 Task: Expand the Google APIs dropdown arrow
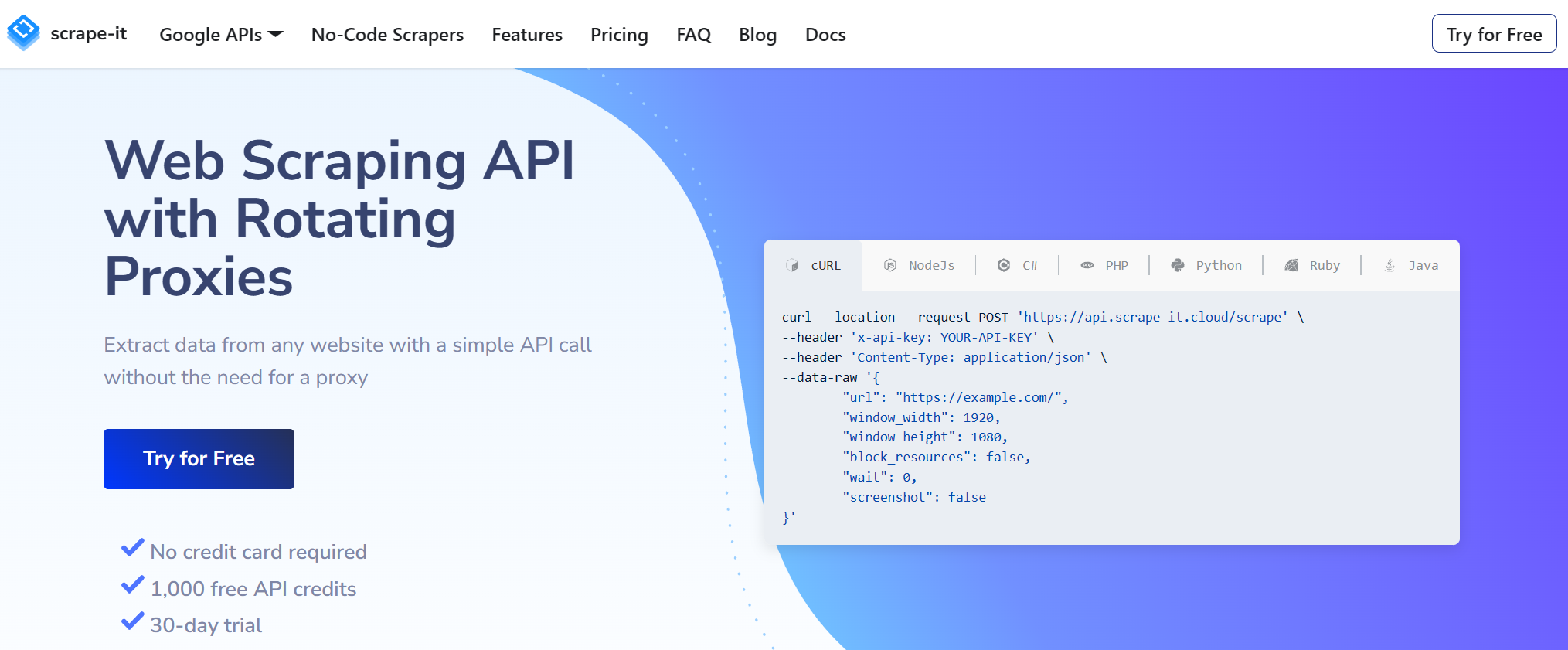276,34
